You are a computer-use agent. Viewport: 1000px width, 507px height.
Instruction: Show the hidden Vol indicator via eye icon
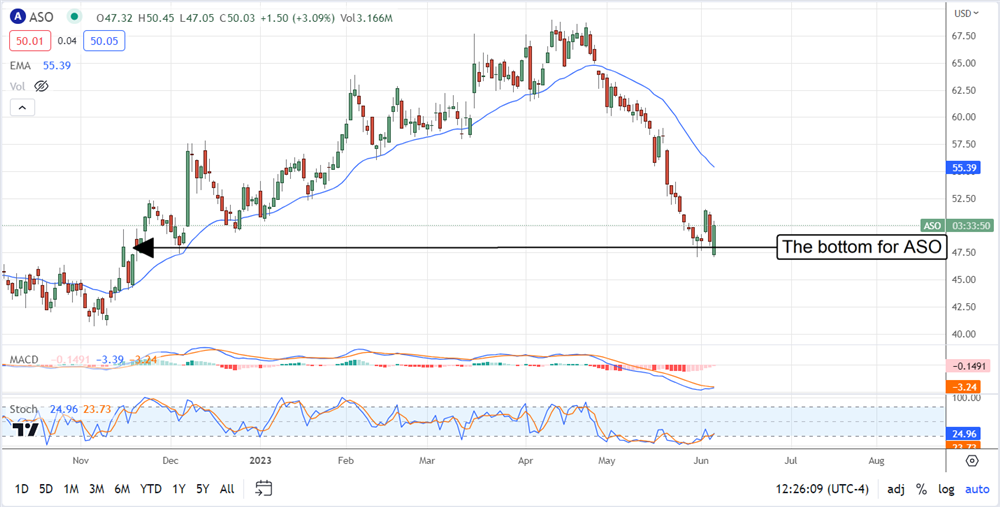(x=39, y=86)
